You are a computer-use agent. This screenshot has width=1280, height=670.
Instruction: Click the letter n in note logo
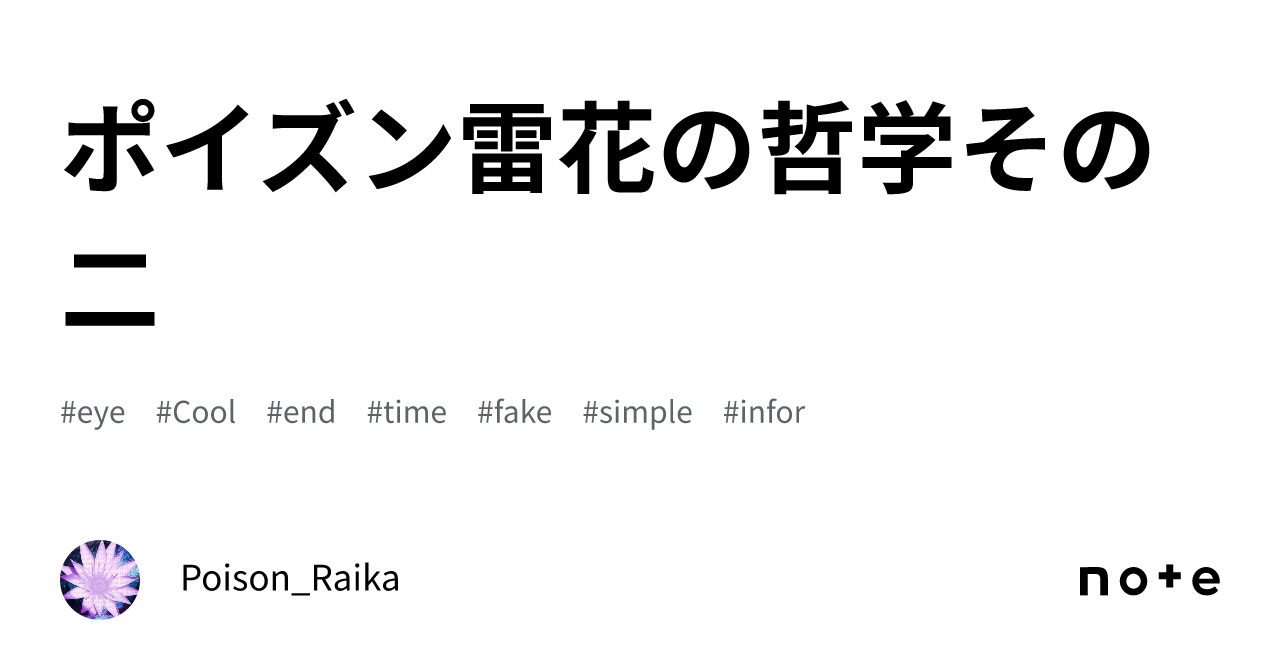coord(1095,582)
